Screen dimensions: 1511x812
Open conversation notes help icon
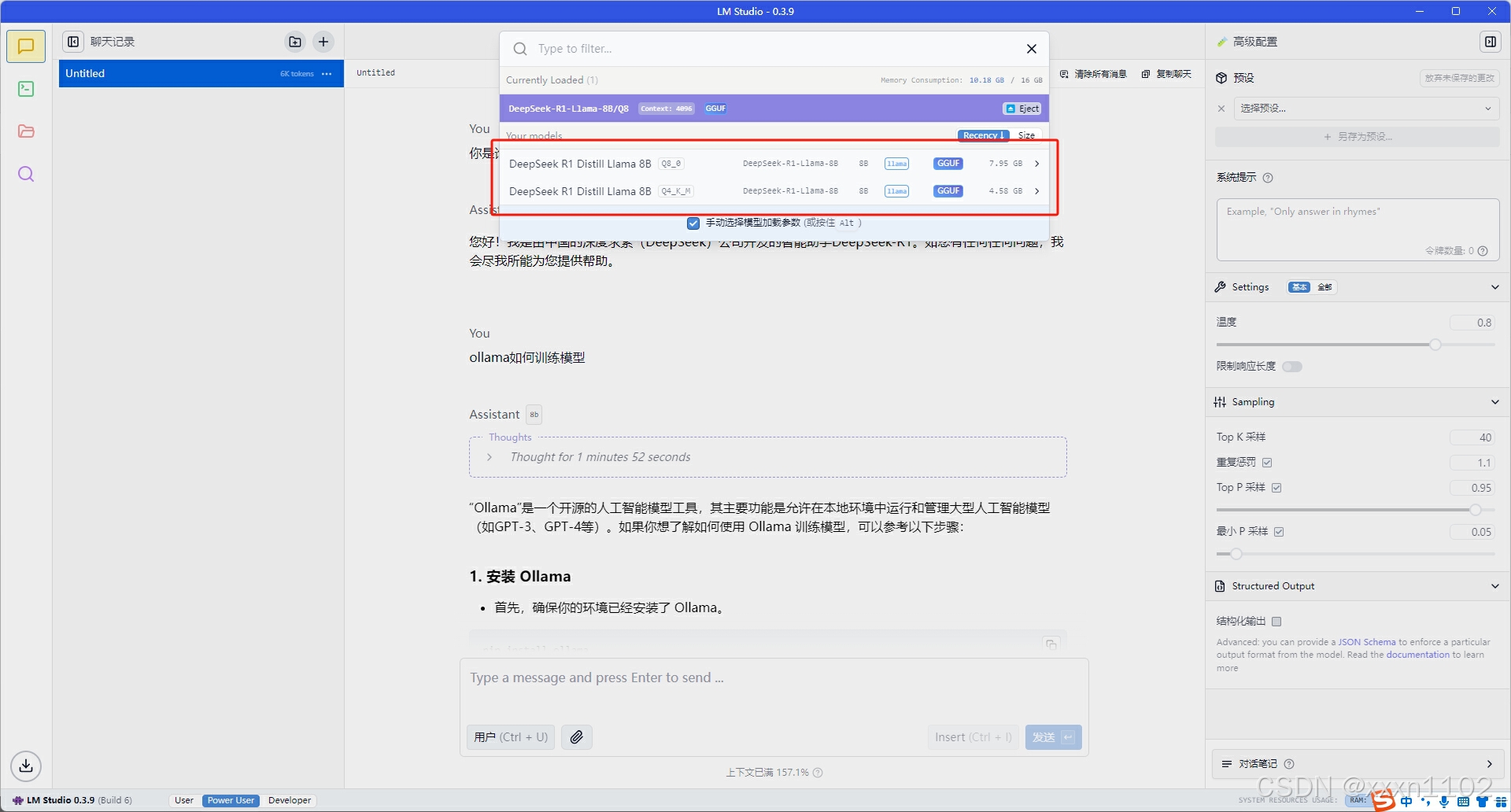[x=1289, y=764]
